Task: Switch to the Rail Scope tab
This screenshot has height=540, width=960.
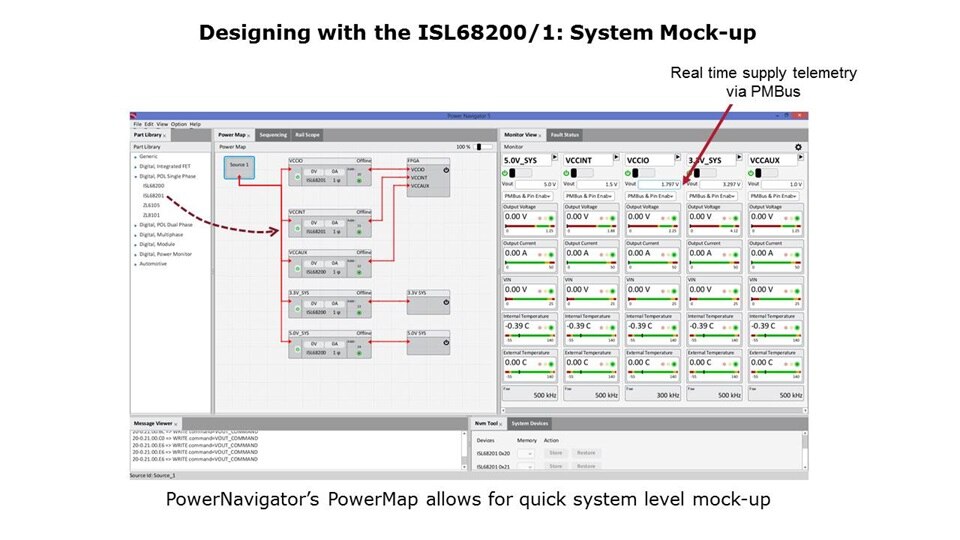Action: [x=307, y=135]
